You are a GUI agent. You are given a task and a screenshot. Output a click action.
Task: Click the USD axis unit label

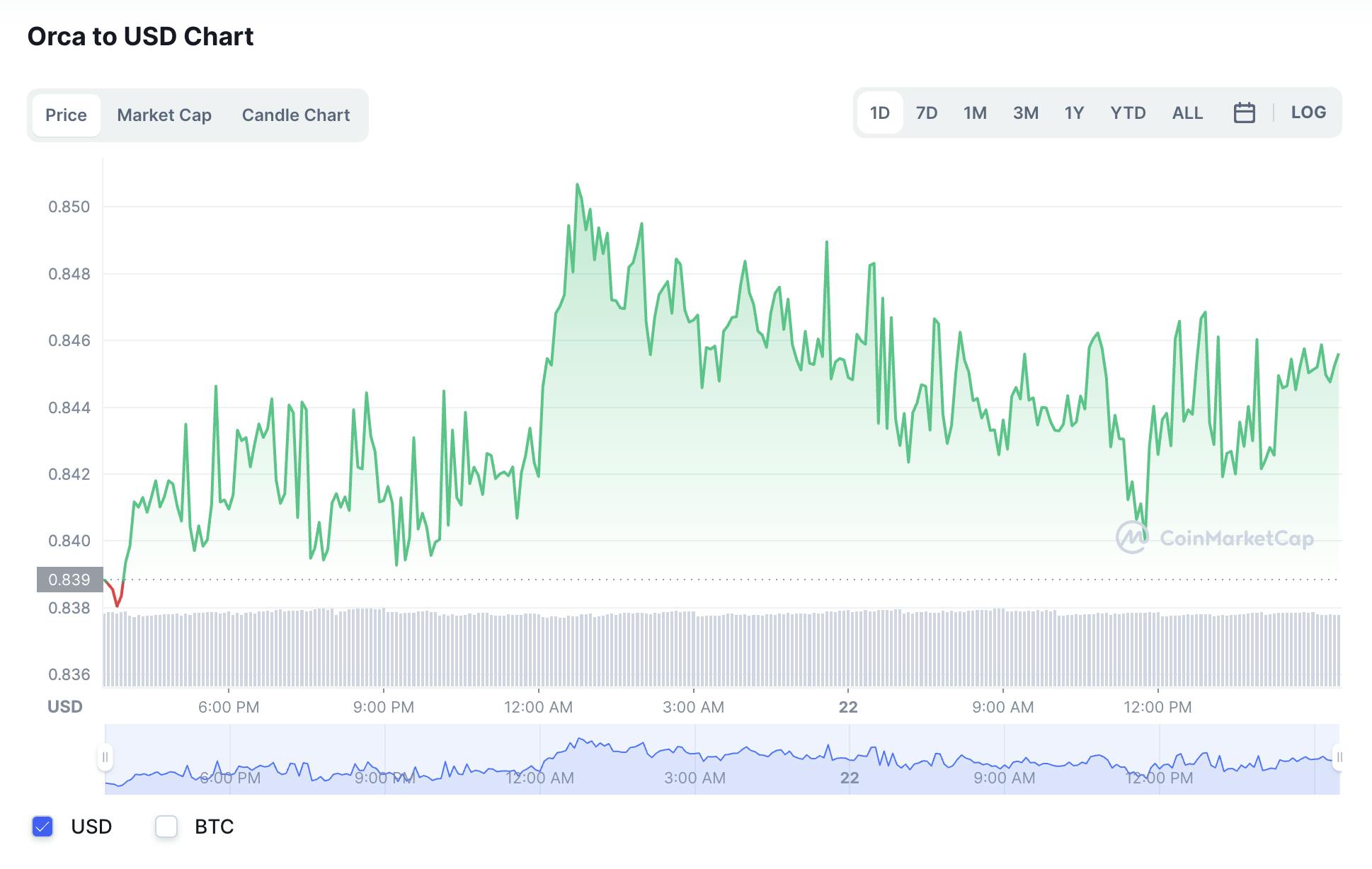click(65, 706)
